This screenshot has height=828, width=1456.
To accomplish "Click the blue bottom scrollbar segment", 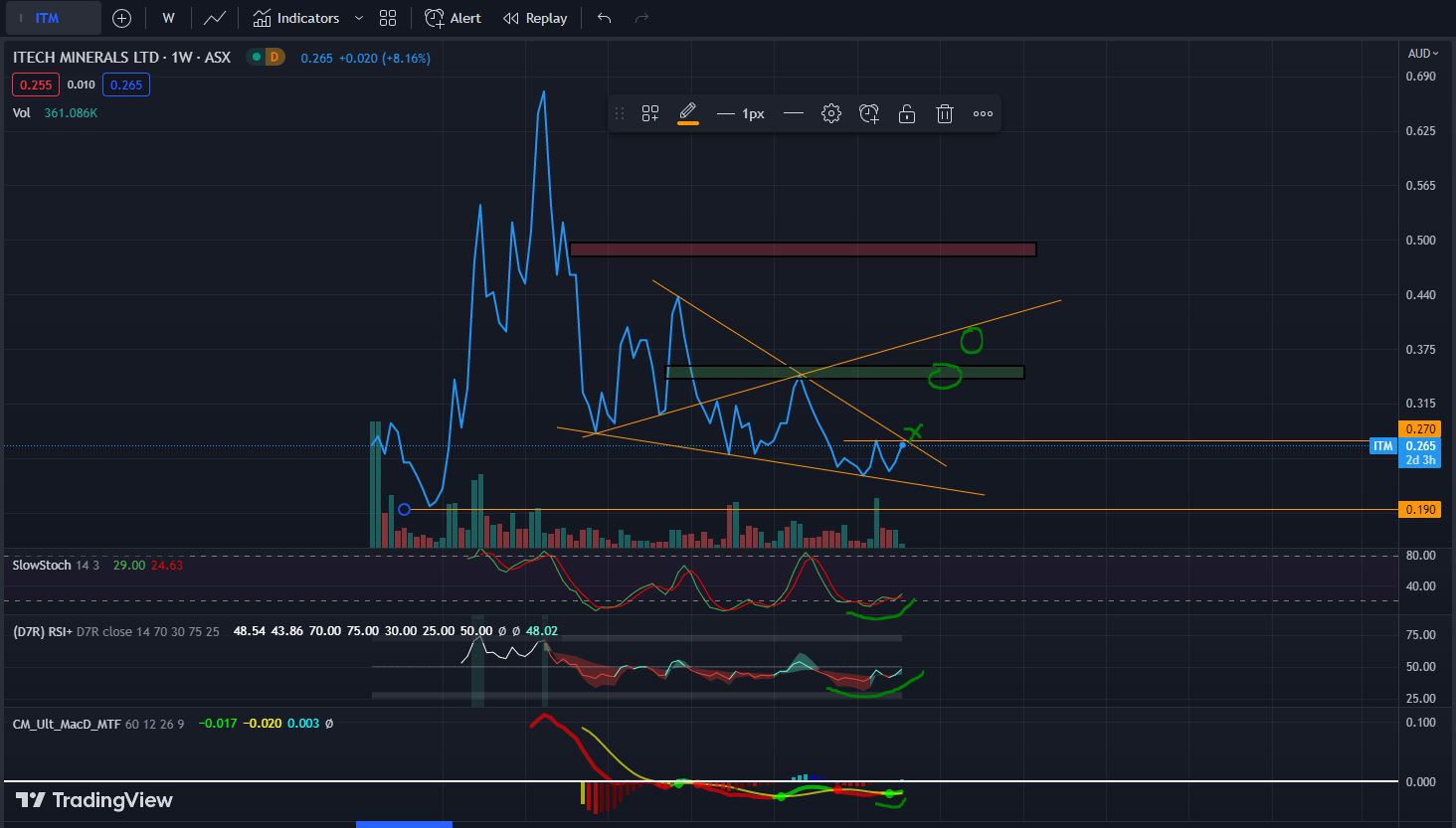I will 404,824.
